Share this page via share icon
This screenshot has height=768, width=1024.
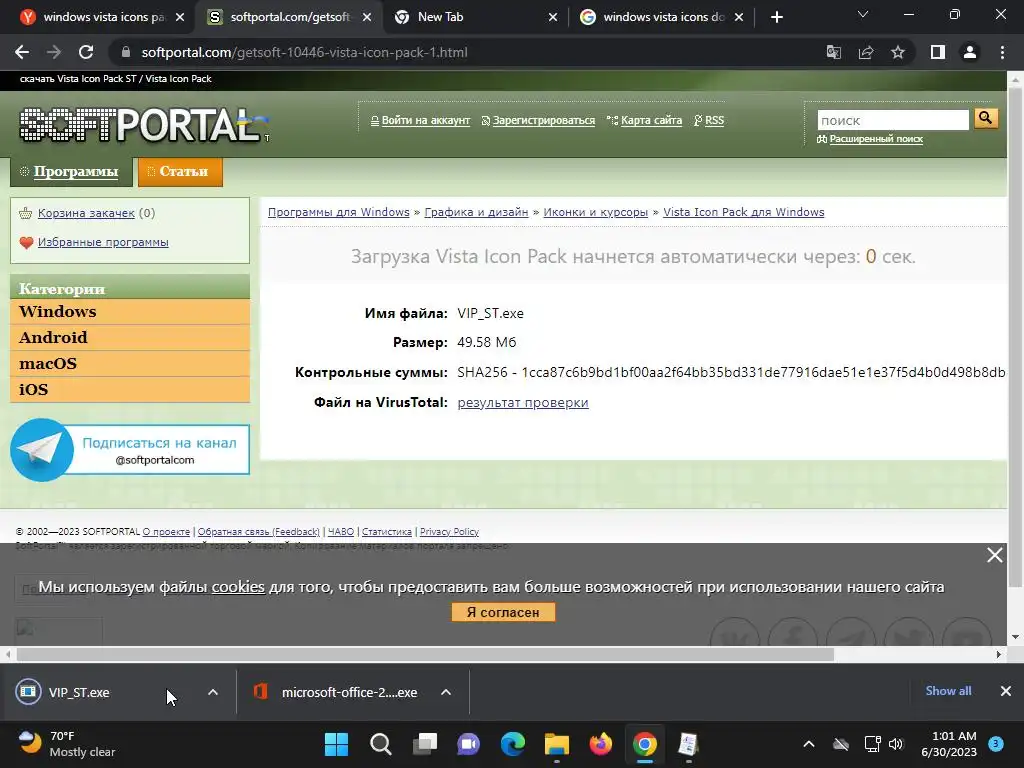point(866,52)
